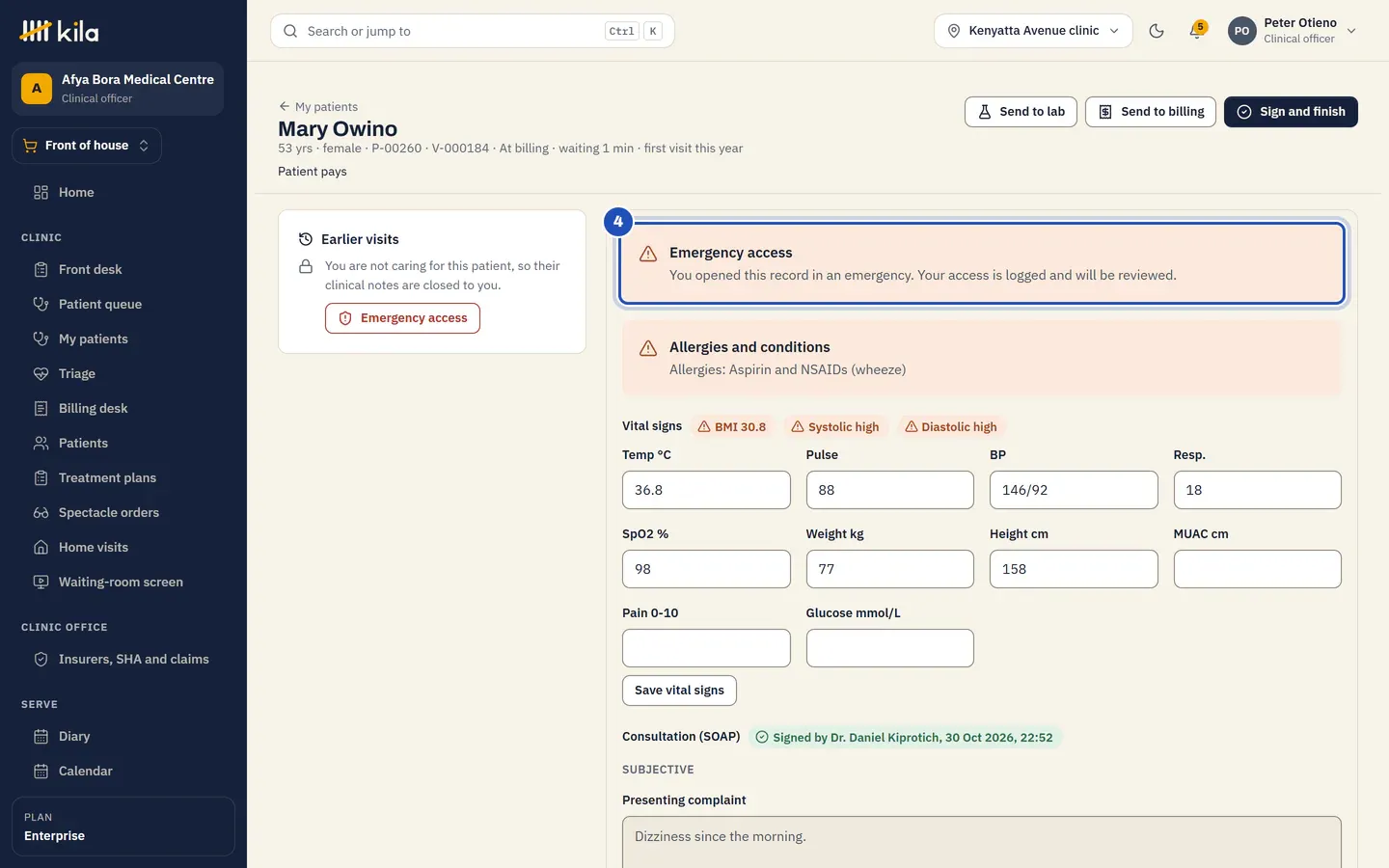The width and height of the screenshot is (1389, 868).
Task: Click the Patients people icon
Action: (41, 444)
